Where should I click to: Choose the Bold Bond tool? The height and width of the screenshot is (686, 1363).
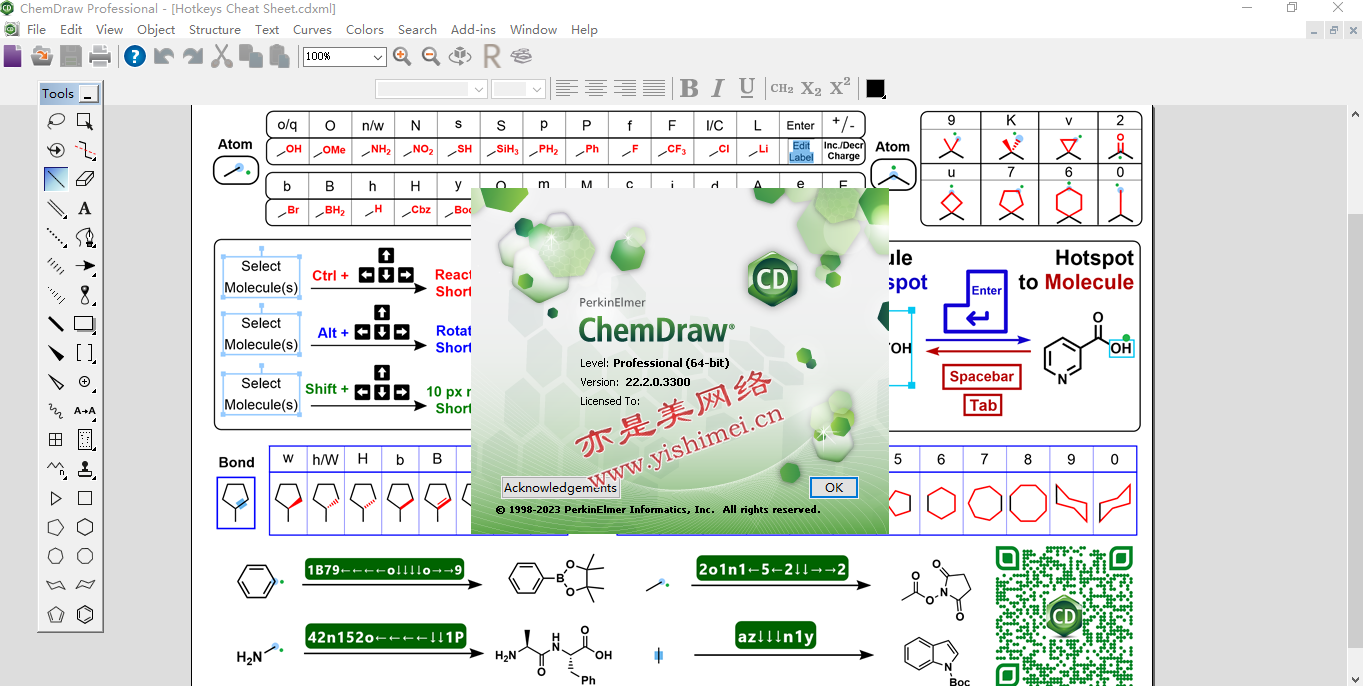pyautogui.click(x=56, y=324)
